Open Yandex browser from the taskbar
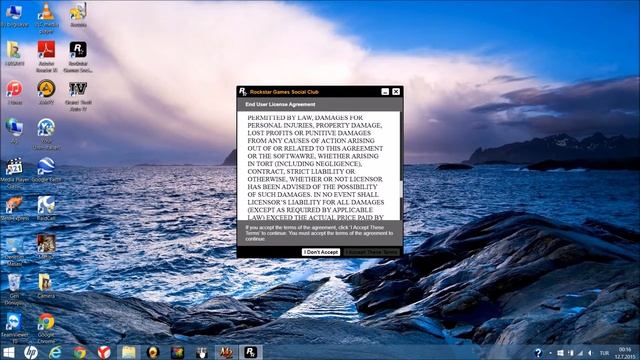640x360 pixels. (104, 352)
